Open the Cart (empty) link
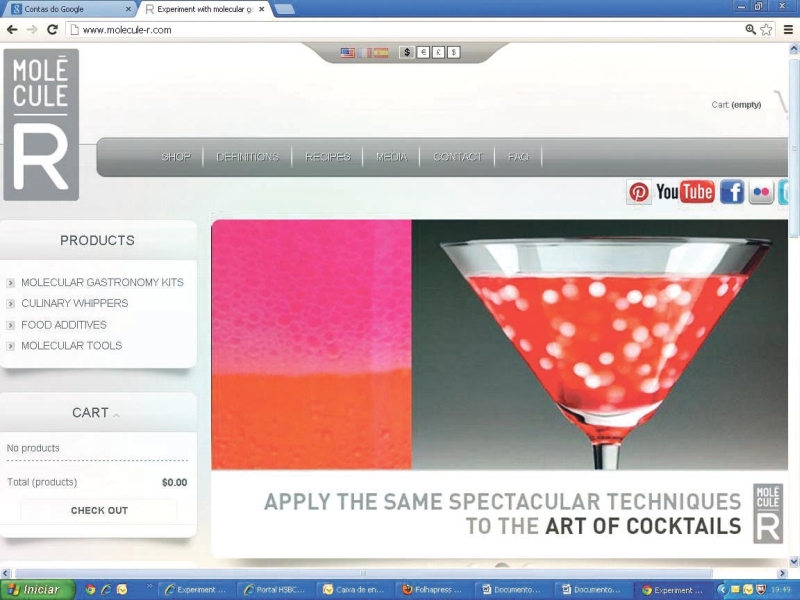Viewport: 800px width, 600px height. 736,105
